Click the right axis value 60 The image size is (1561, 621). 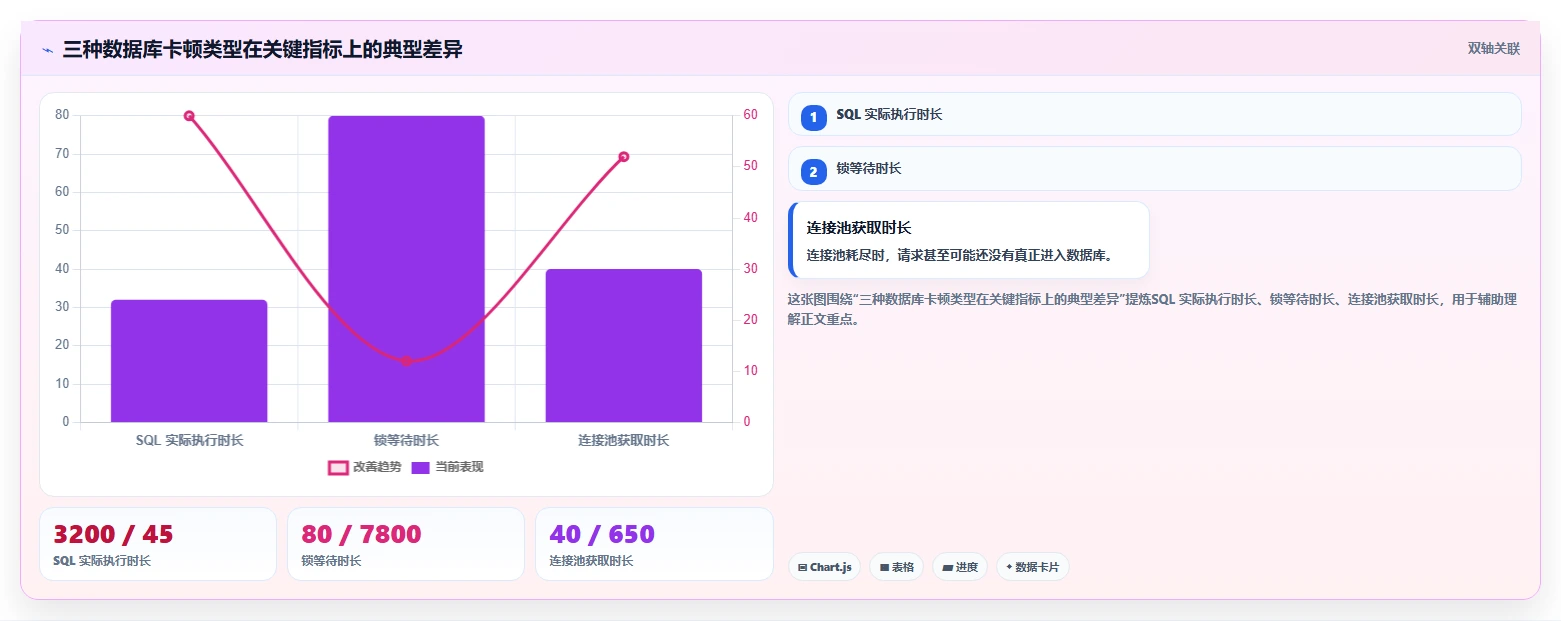[x=751, y=115]
